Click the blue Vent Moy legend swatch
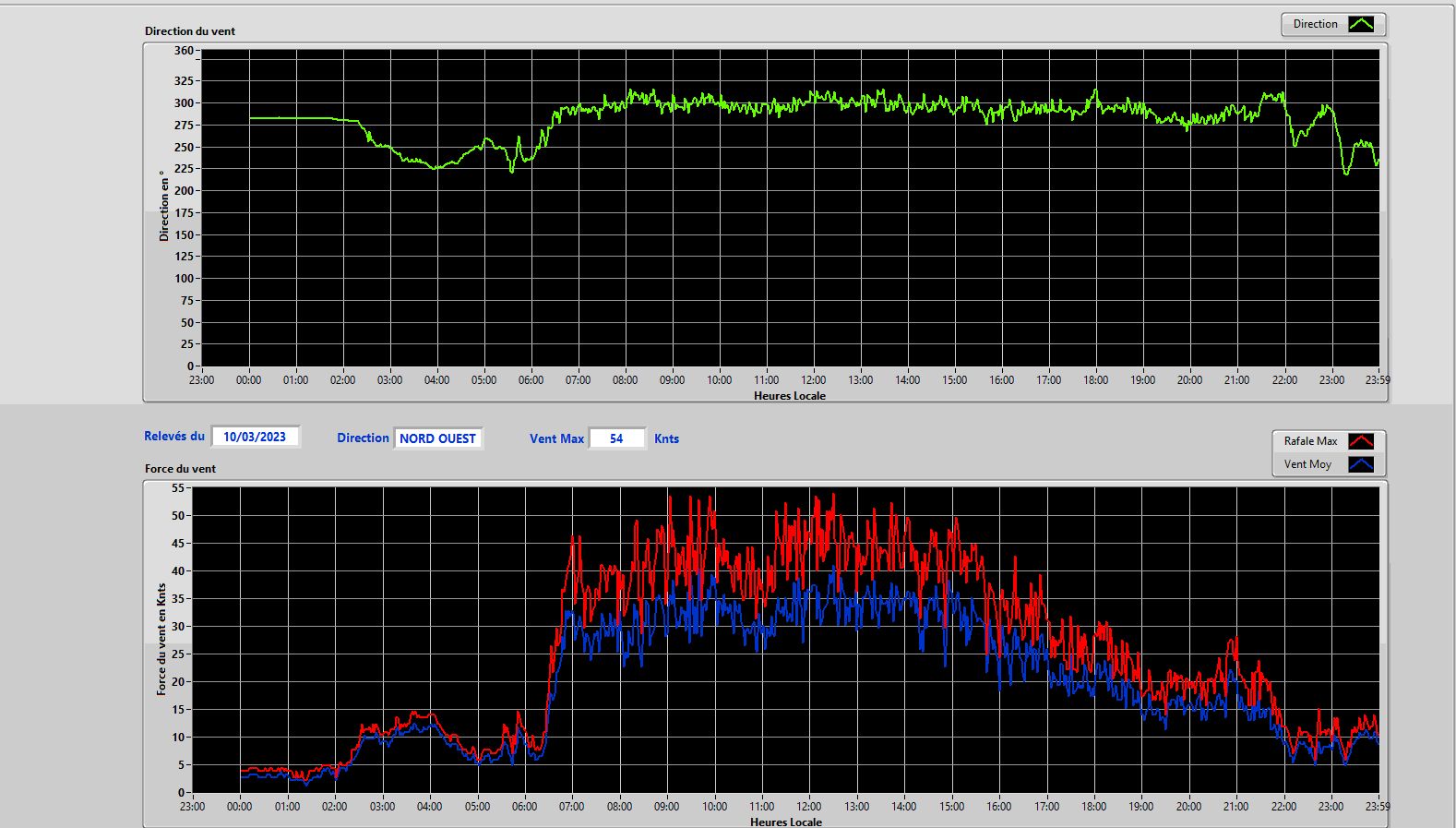This screenshot has height=828, width=1456. pyautogui.click(x=1361, y=464)
